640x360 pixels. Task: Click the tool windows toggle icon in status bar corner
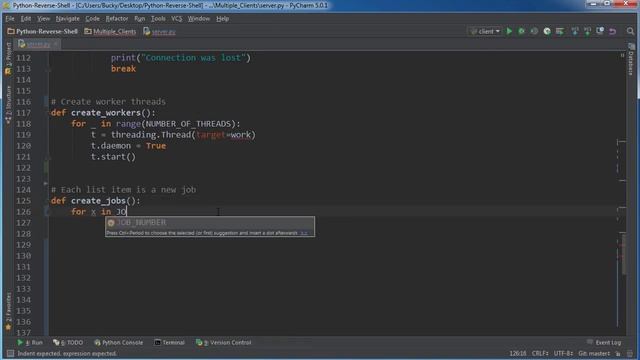(10, 353)
